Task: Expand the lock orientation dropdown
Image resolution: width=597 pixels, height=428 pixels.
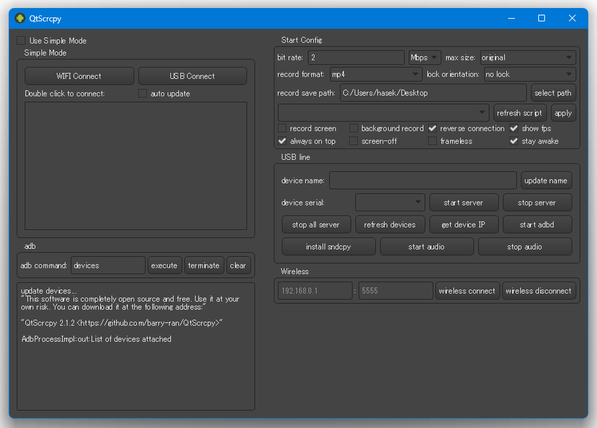Action: tap(530, 74)
